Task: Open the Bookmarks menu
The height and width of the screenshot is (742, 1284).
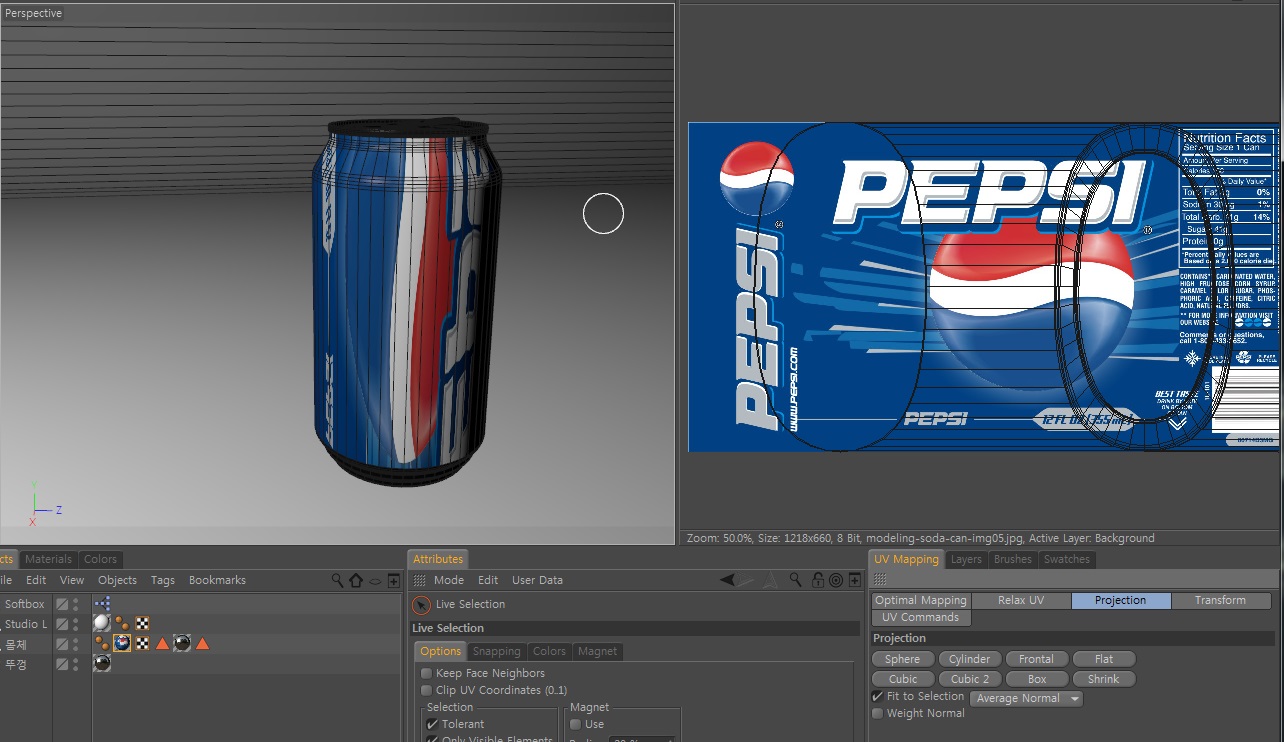Action: point(217,580)
